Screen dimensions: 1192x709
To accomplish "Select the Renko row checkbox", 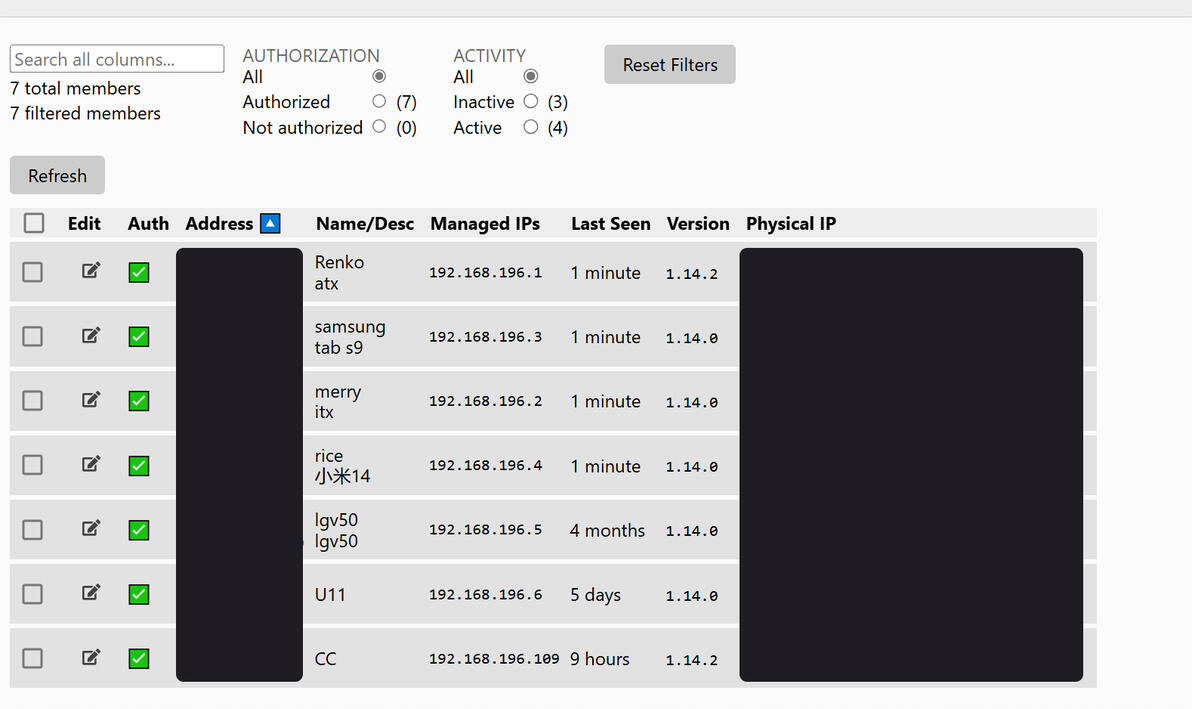I will pos(33,272).
